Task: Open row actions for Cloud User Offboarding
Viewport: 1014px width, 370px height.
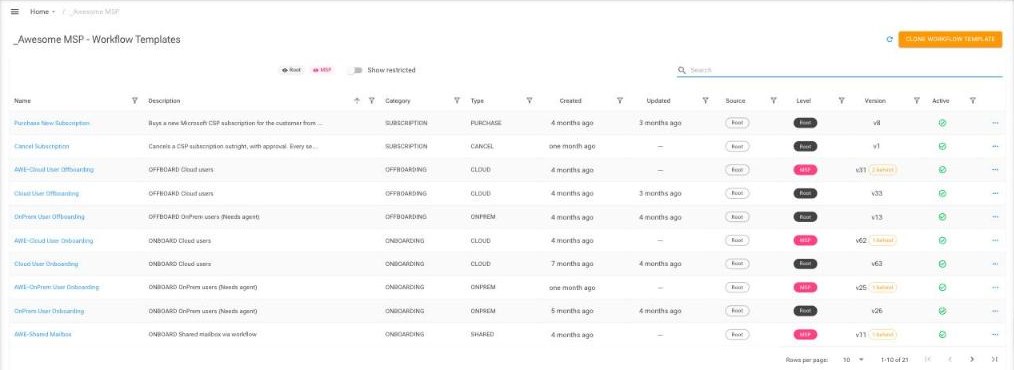Action: [x=995, y=193]
